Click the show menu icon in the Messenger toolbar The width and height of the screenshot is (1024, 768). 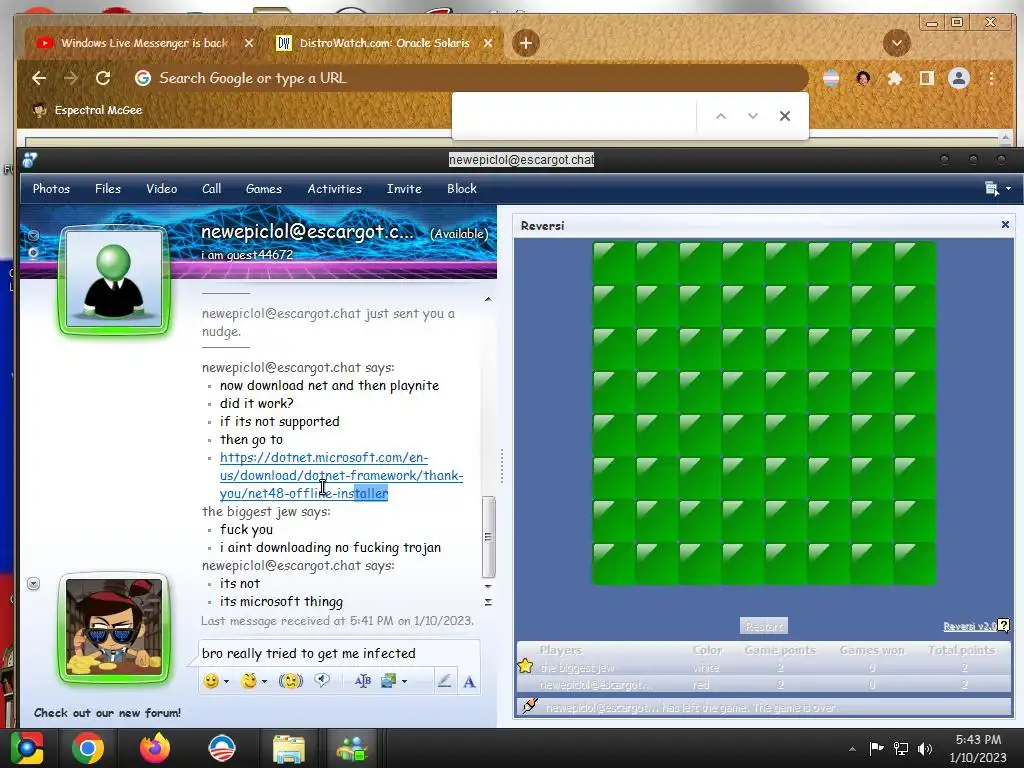click(x=991, y=189)
